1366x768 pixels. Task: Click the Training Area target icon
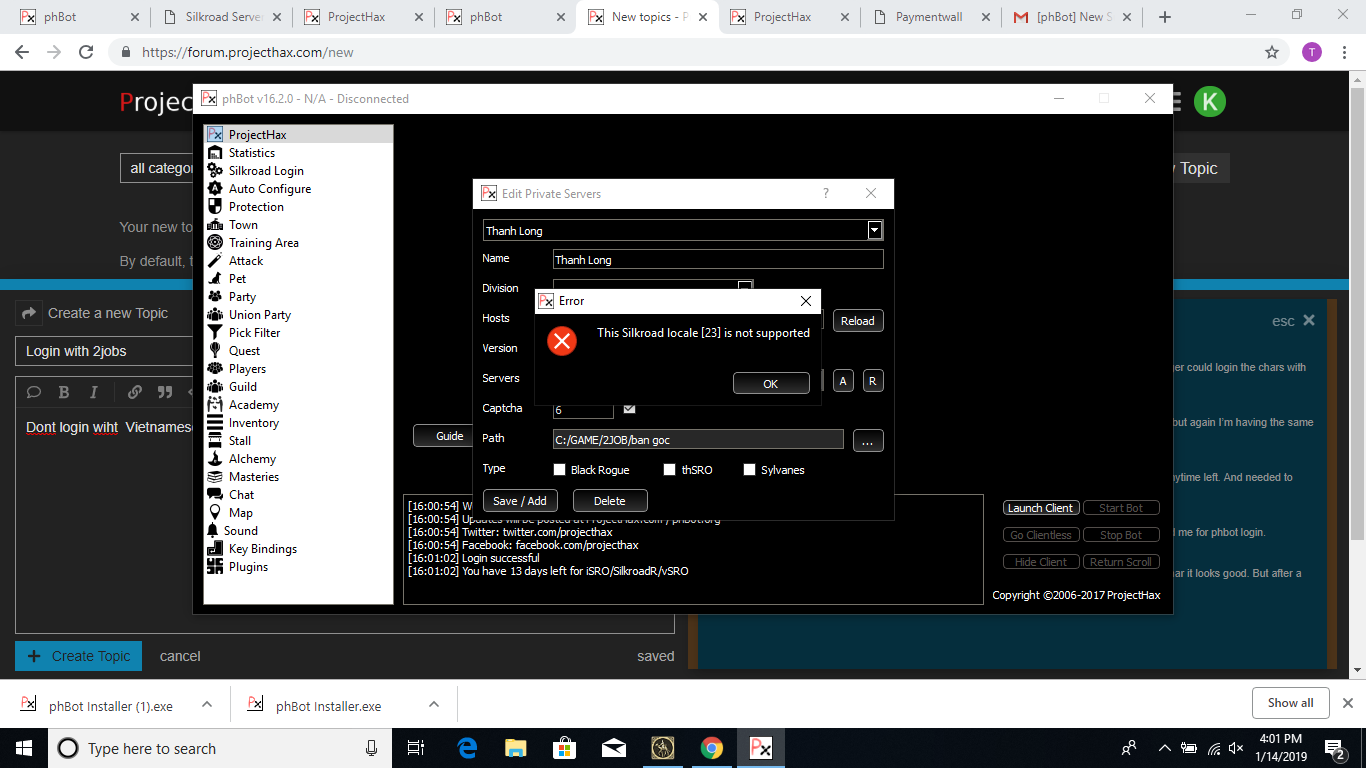(x=215, y=243)
